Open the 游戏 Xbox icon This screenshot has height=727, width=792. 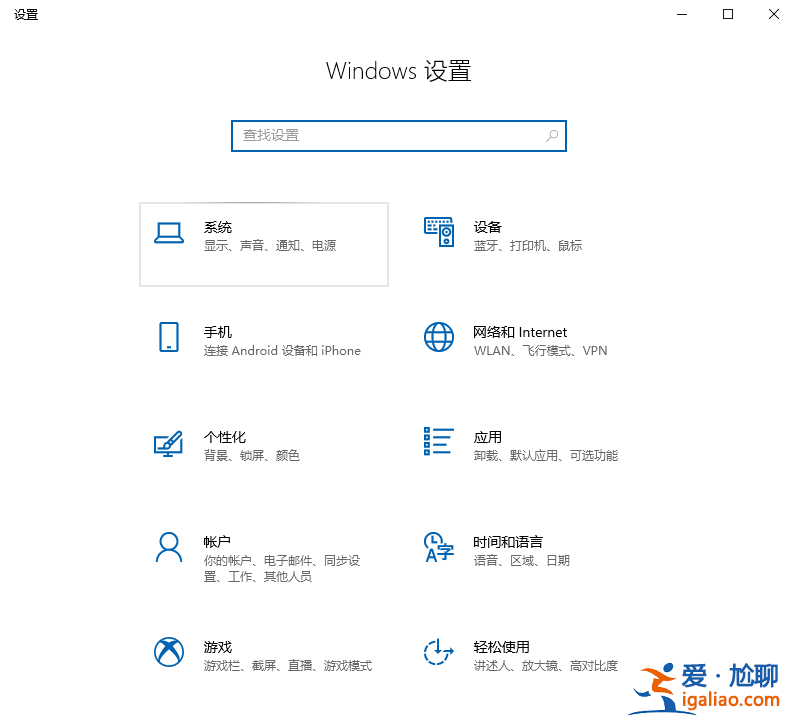[x=169, y=652]
